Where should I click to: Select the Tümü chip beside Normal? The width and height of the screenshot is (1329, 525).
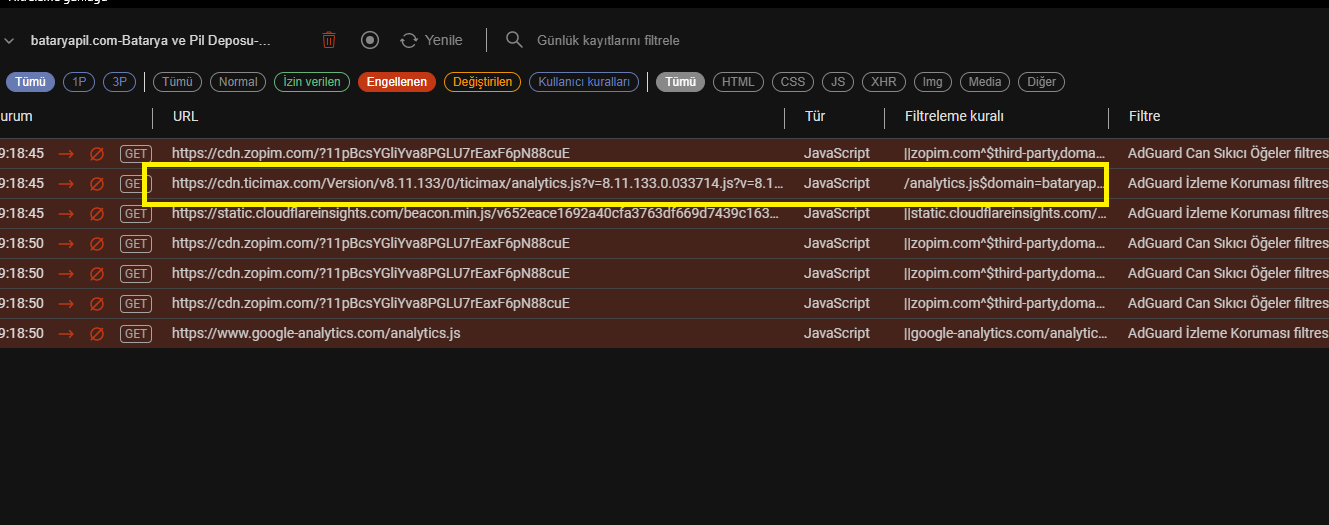pyautogui.click(x=177, y=82)
